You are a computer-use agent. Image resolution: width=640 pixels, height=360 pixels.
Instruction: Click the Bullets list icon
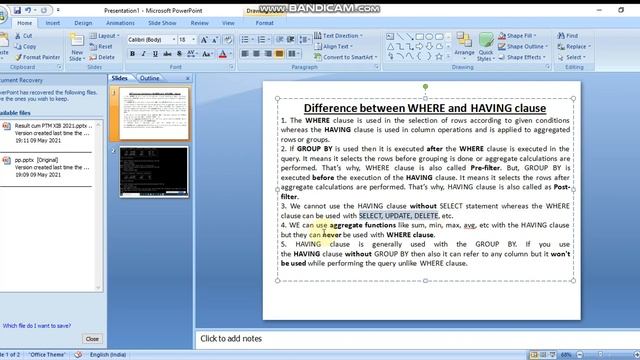(x=245, y=40)
